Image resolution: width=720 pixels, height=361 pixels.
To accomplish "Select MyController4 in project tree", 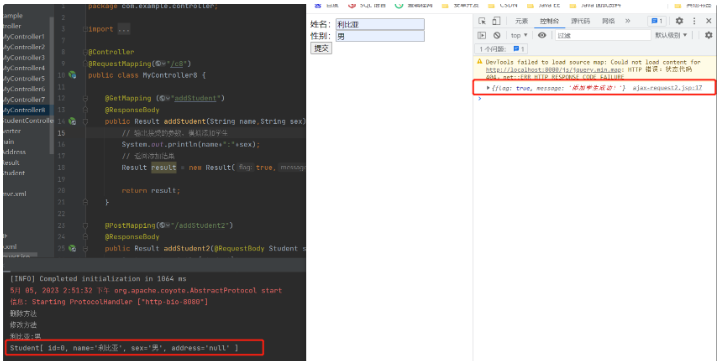I will (x=24, y=68).
